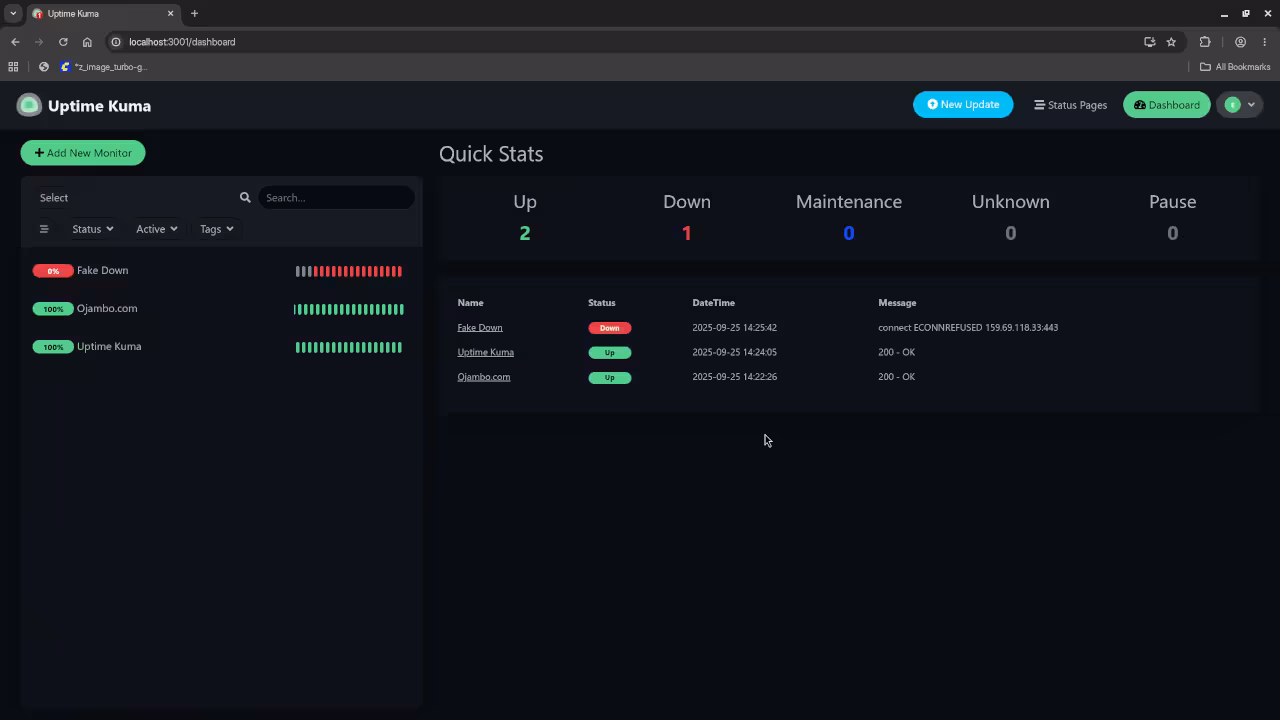The image size is (1280, 720).
Task: Click Up badge in Ojambo.com row
Action: click(609, 377)
